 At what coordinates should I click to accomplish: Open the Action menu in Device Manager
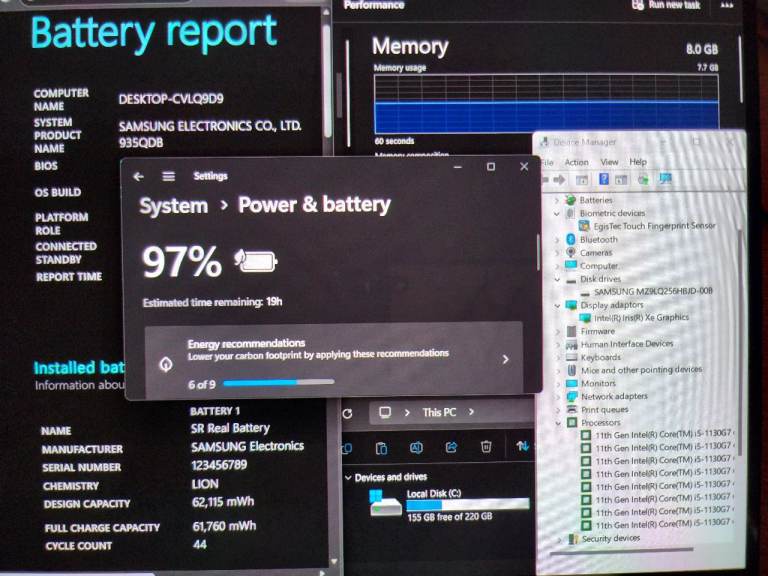[576, 162]
